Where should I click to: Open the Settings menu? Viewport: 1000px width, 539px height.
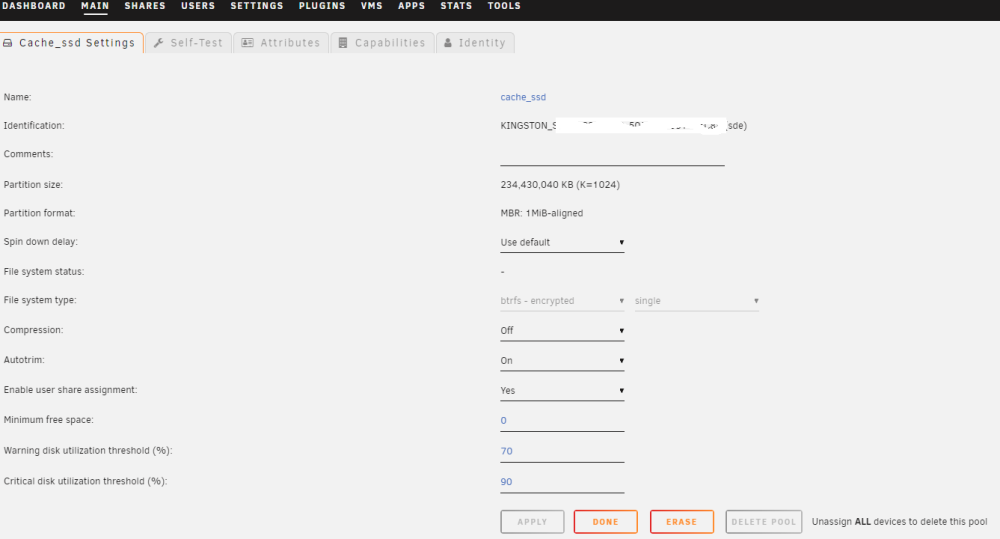coord(256,6)
